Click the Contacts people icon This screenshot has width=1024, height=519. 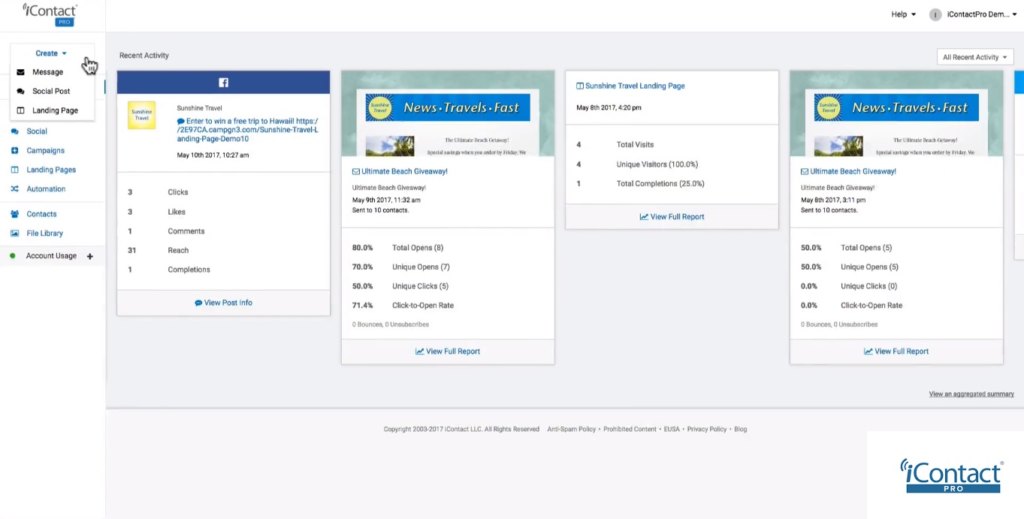pyautogui.click(x=14, y=214)
